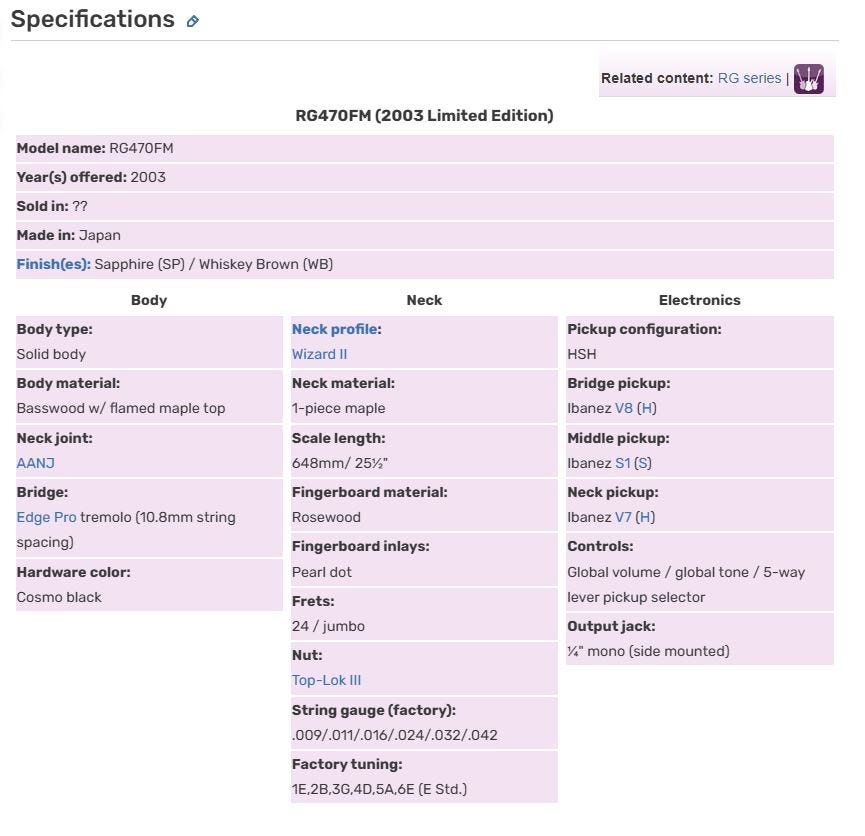Open the (S) link in Middle pickup row
Screen dimensions: 865x836
click(643, 463)
